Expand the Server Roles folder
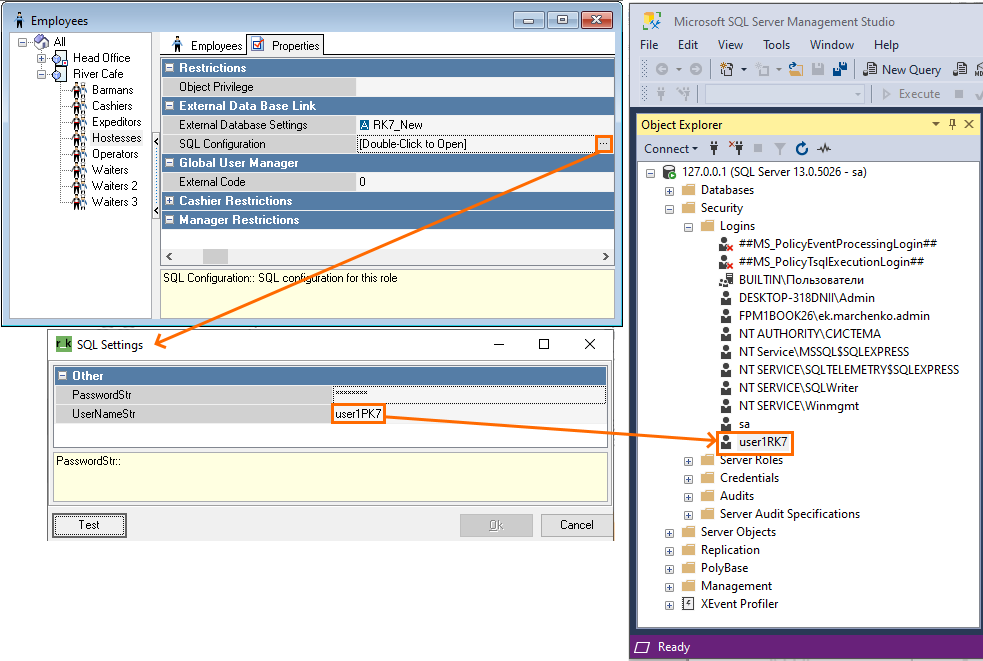The image size is (983, 661). point(688,461)
